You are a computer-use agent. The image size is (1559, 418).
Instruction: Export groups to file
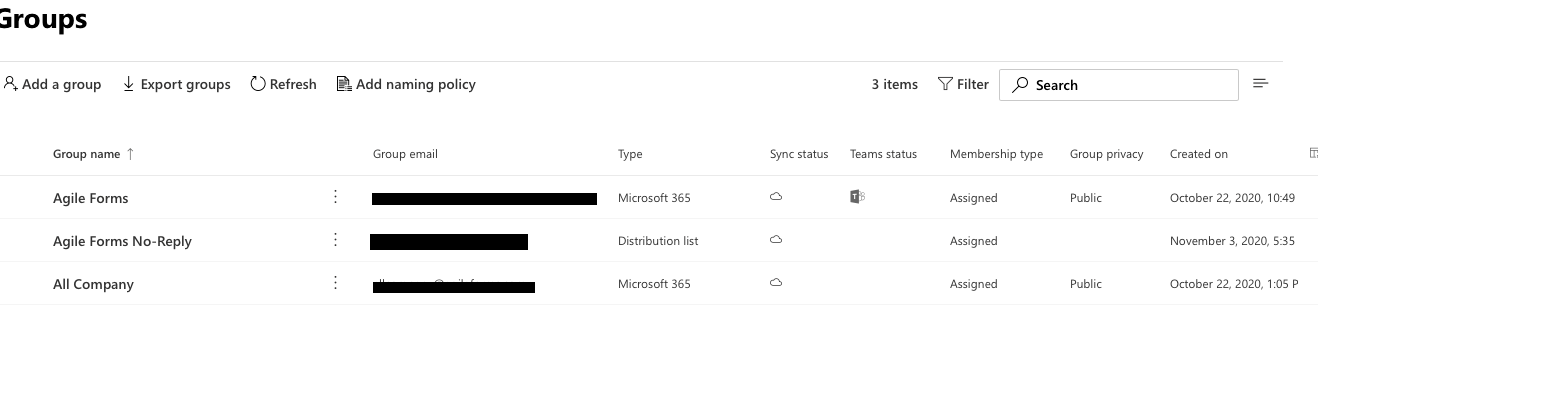coord(176,85)
